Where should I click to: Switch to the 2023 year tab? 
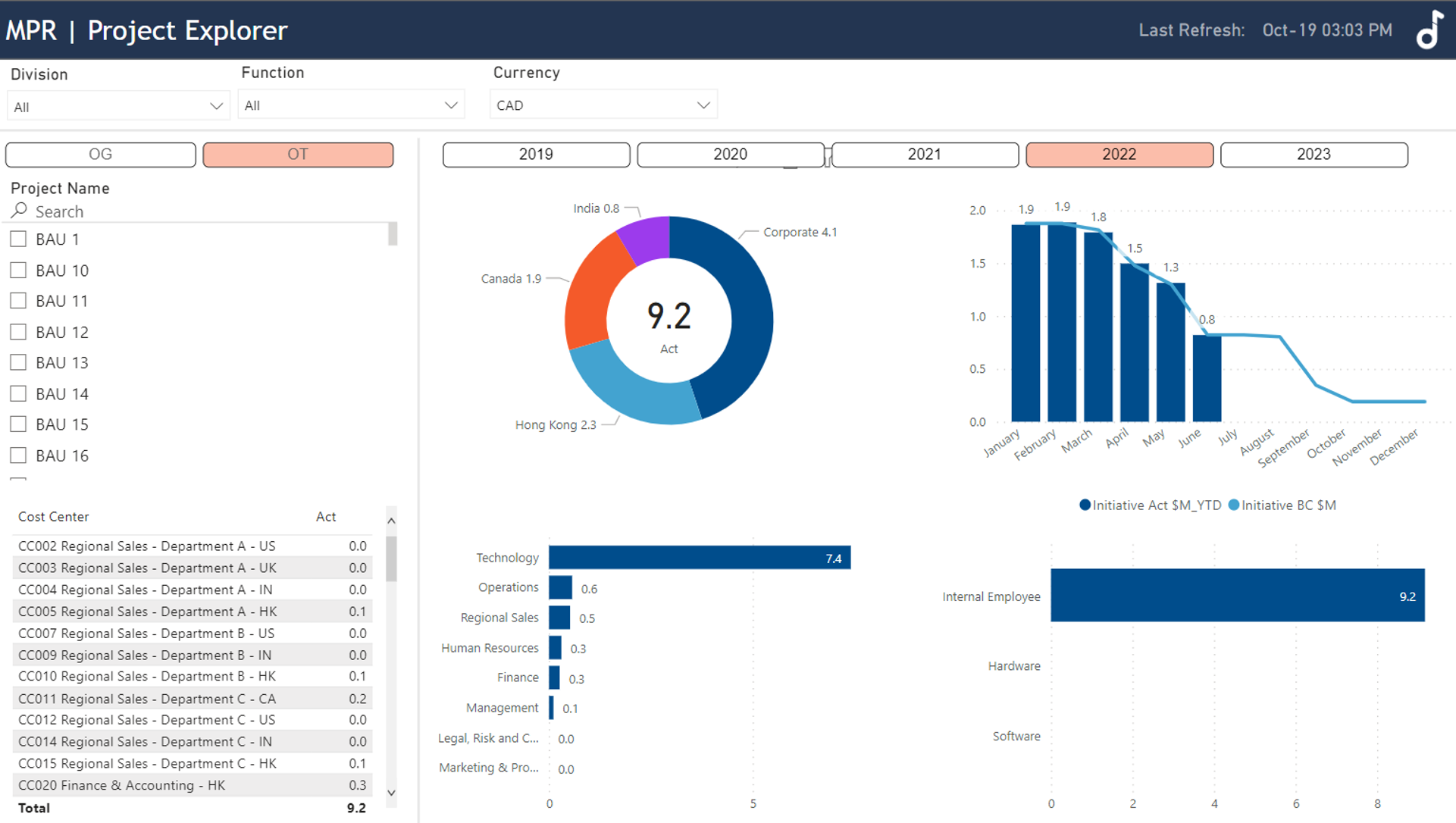[x=1314, y=155]
